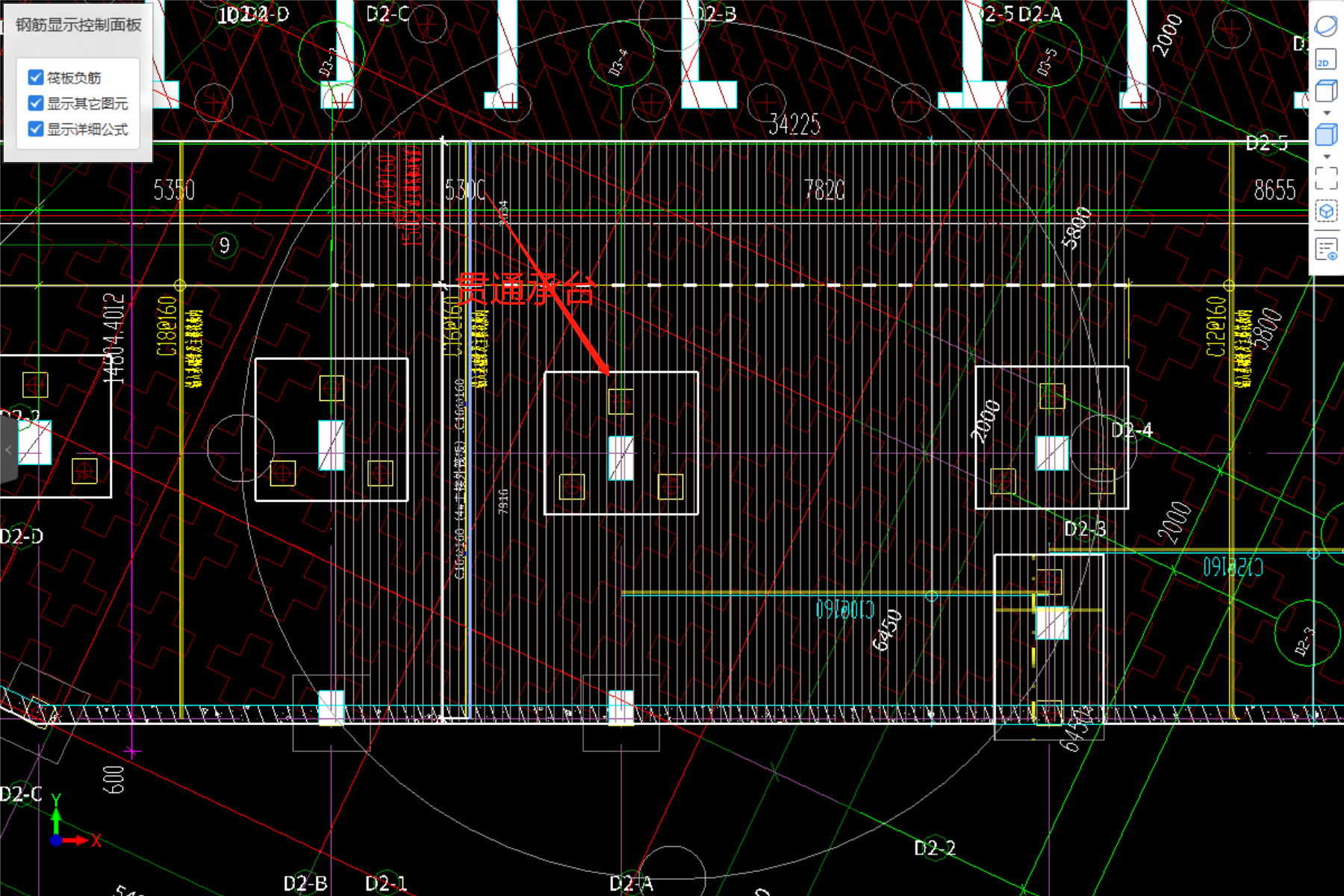Click the dimension text 8655

(x=1275, y=190)
